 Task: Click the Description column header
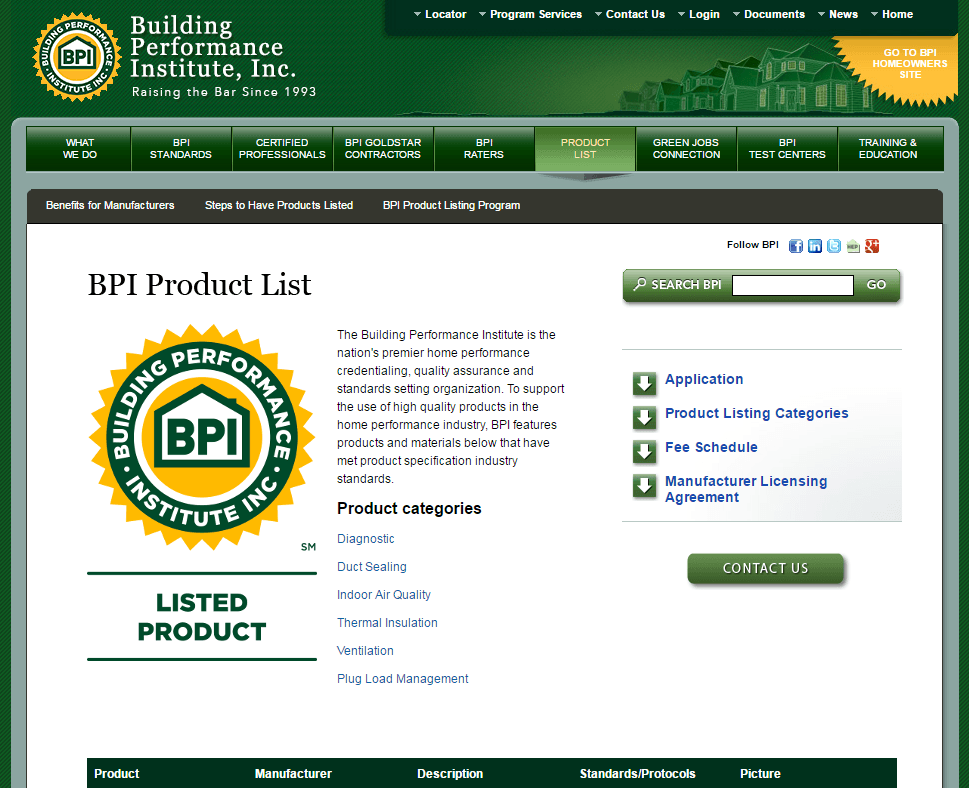450,774
